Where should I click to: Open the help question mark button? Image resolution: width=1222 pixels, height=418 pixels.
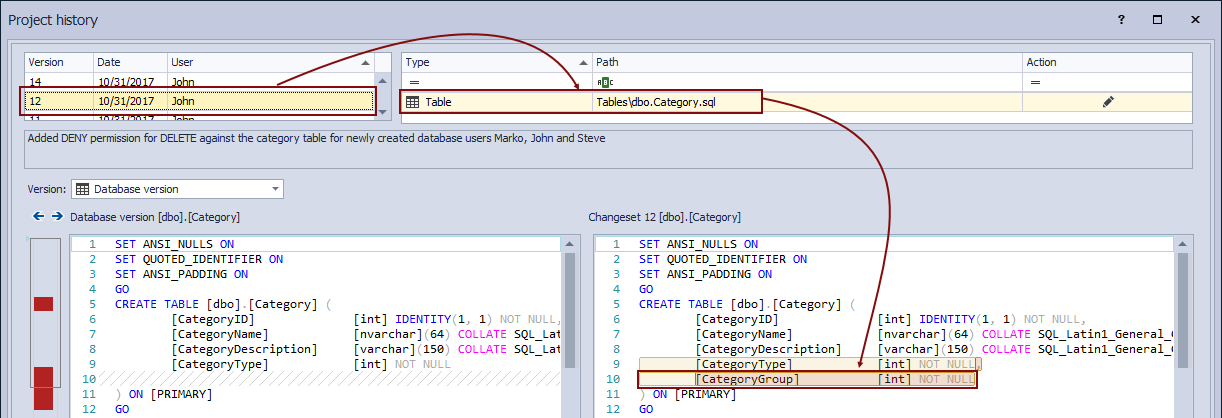tap(1122, 20)
